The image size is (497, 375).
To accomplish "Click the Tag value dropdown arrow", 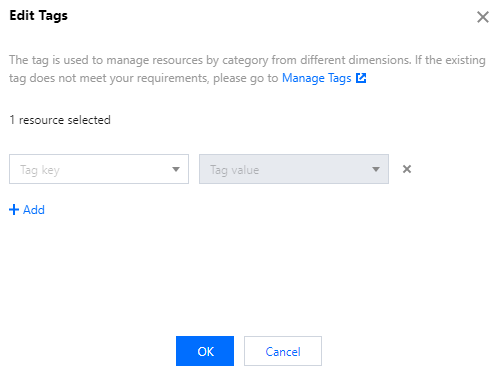I will click(376, 169).
